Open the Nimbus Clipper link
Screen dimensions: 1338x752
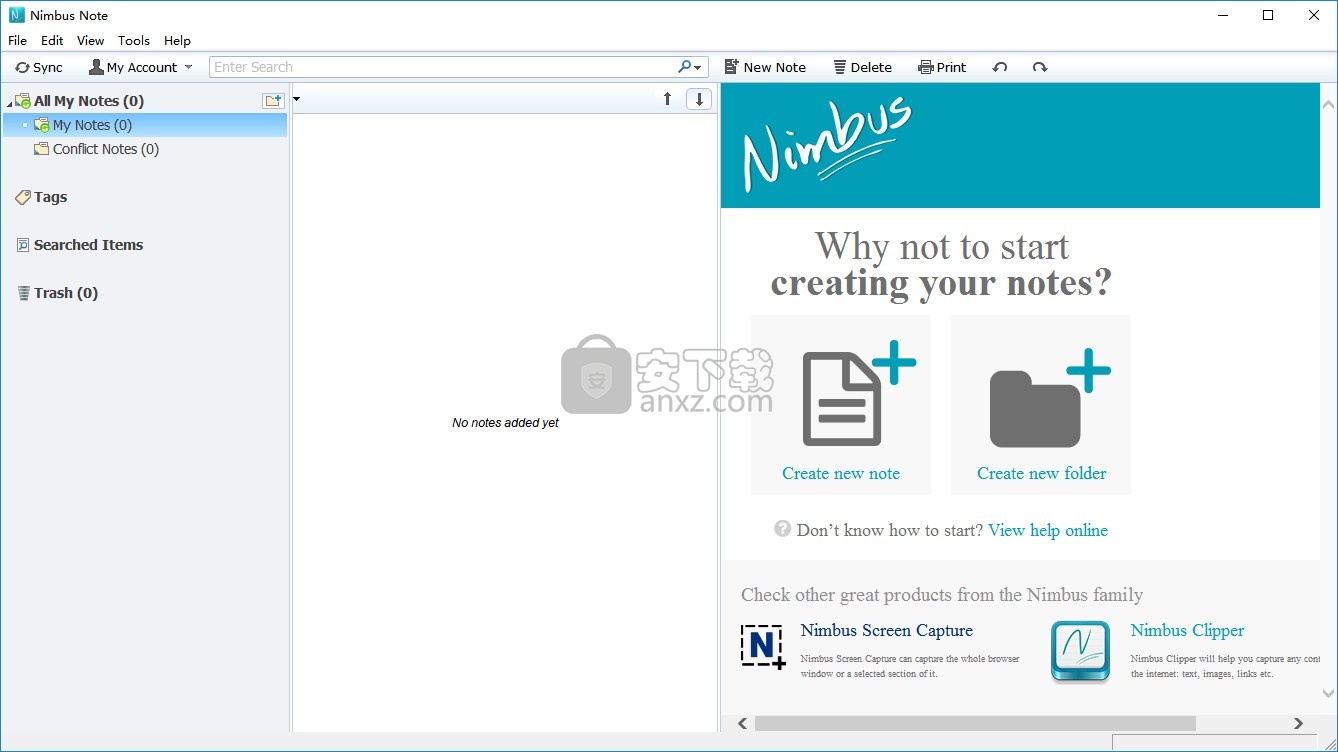tap(1188, 630)
